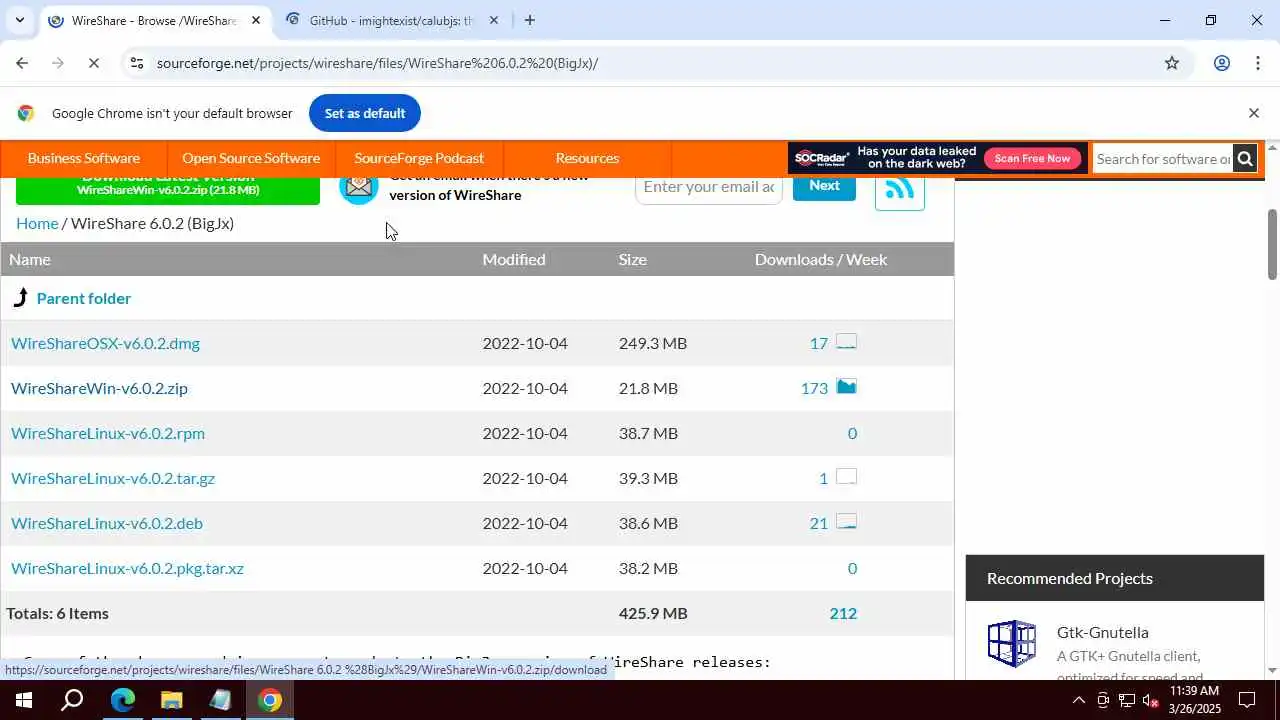Sort by the Size column header
This screenshot has height=720, width=1280.
pos(633,259)
